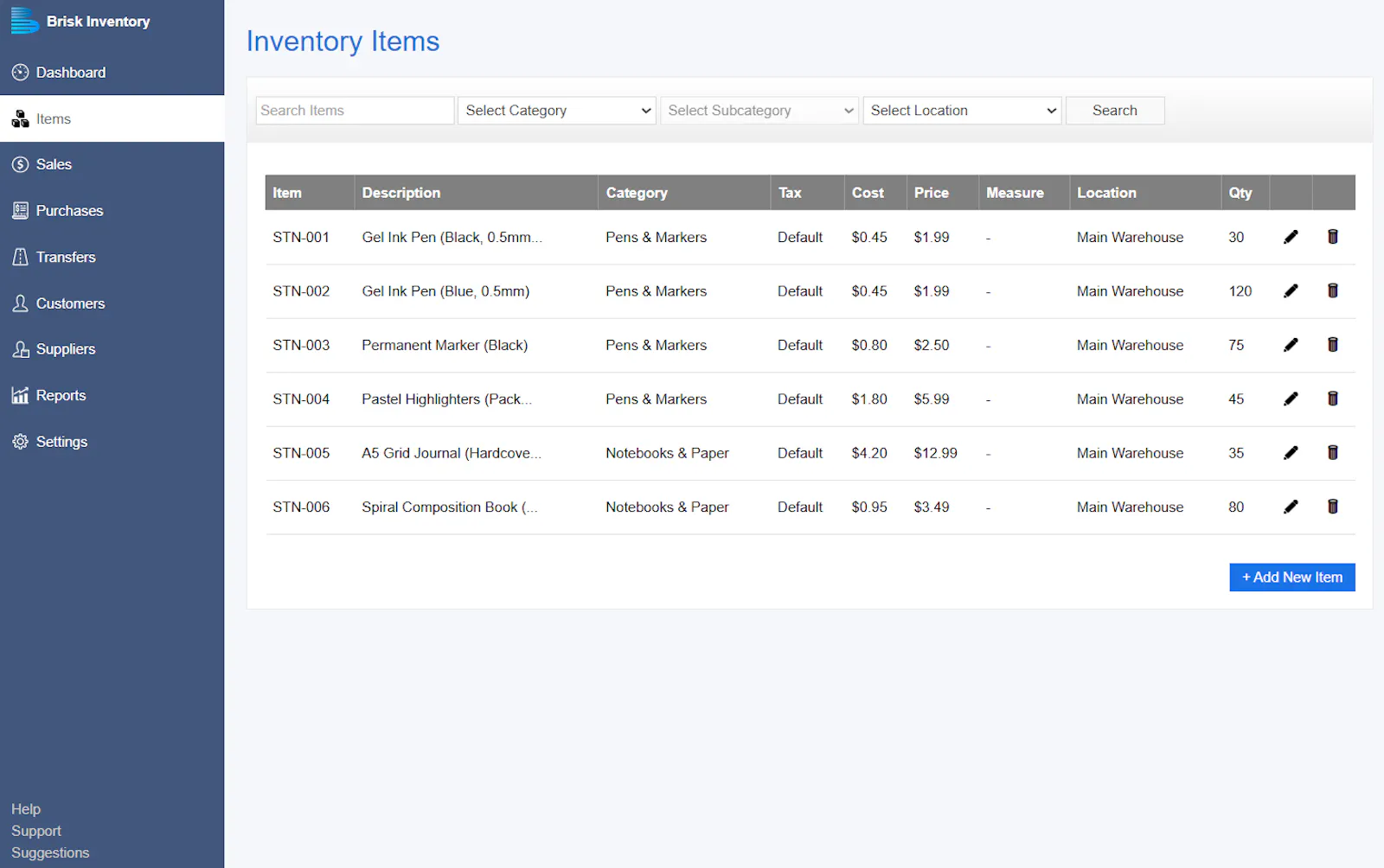Image resolution: width=1384 pixels, height=868 pixels.
Task: Edit item STN-006 with the pencil icon
Action: [x=1291, y=507]
